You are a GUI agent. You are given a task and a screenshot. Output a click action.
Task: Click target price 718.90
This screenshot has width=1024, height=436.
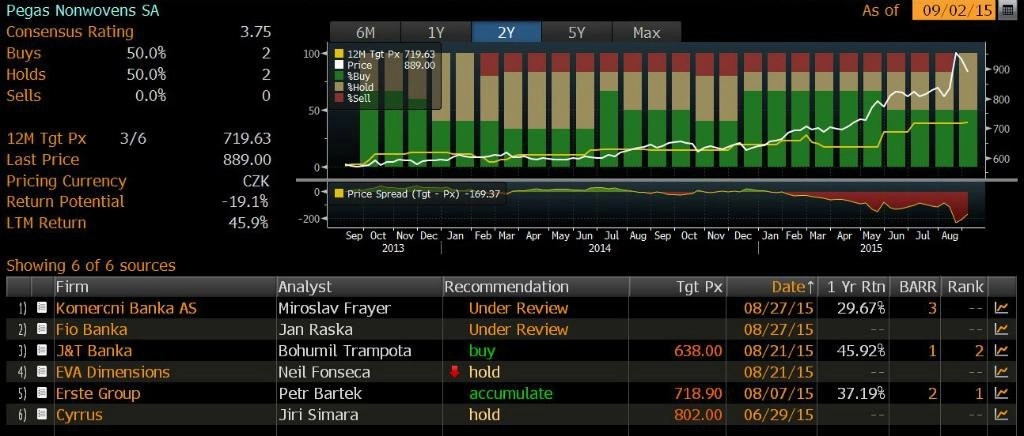[699, 394]
